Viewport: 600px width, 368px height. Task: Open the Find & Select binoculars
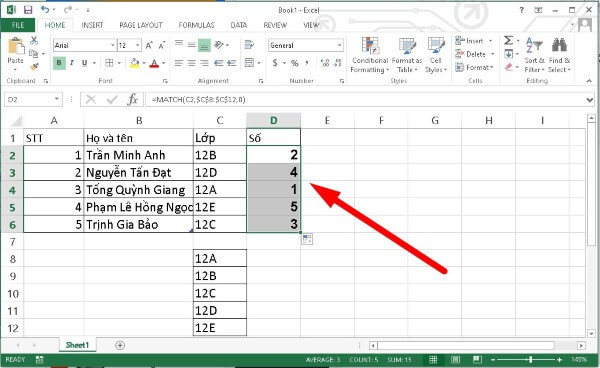[x=559, y=54]
